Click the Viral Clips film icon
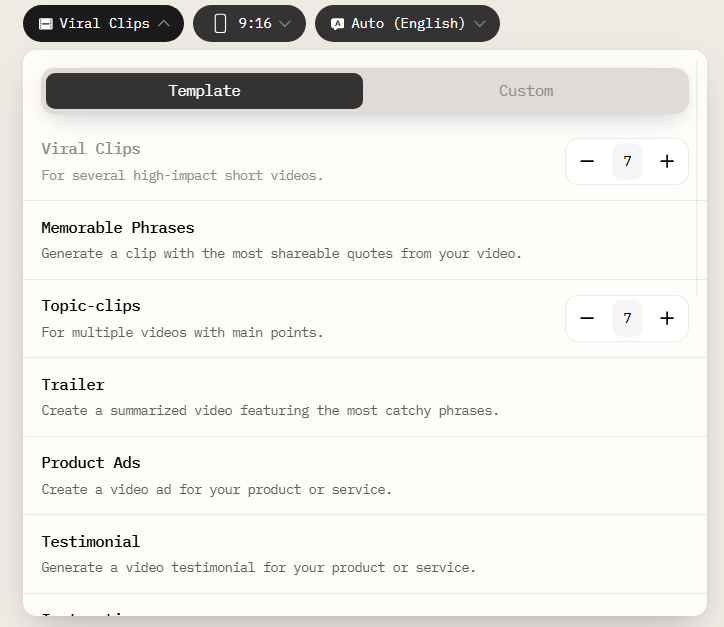Image resolution: width=724 pixels, height=627 pixels. tap(46, 23)
